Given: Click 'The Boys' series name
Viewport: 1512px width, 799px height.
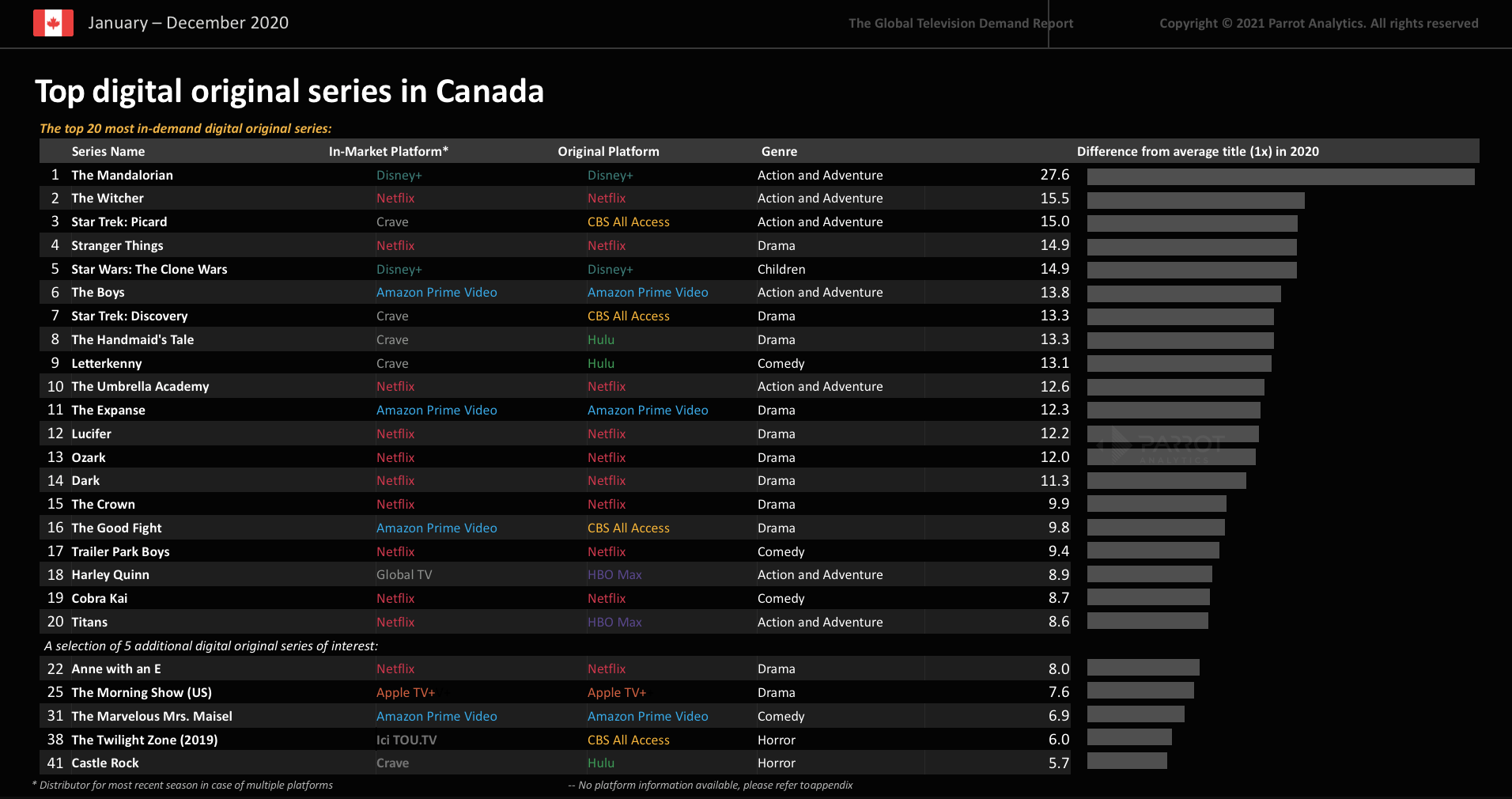Looking at the screenshot, I should [x=98, y=292].
